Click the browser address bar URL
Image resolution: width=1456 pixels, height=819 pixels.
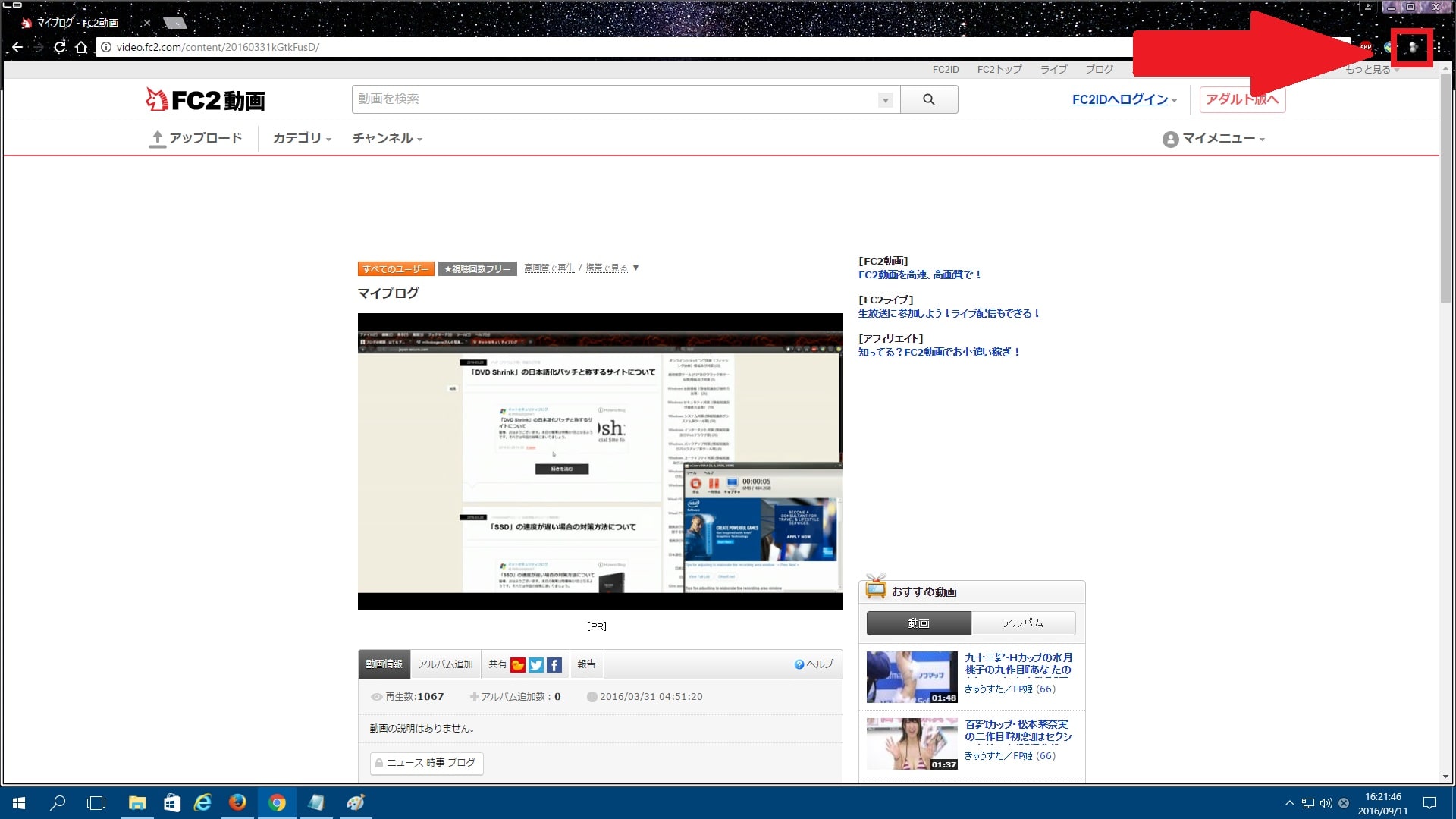click(218, 47)
